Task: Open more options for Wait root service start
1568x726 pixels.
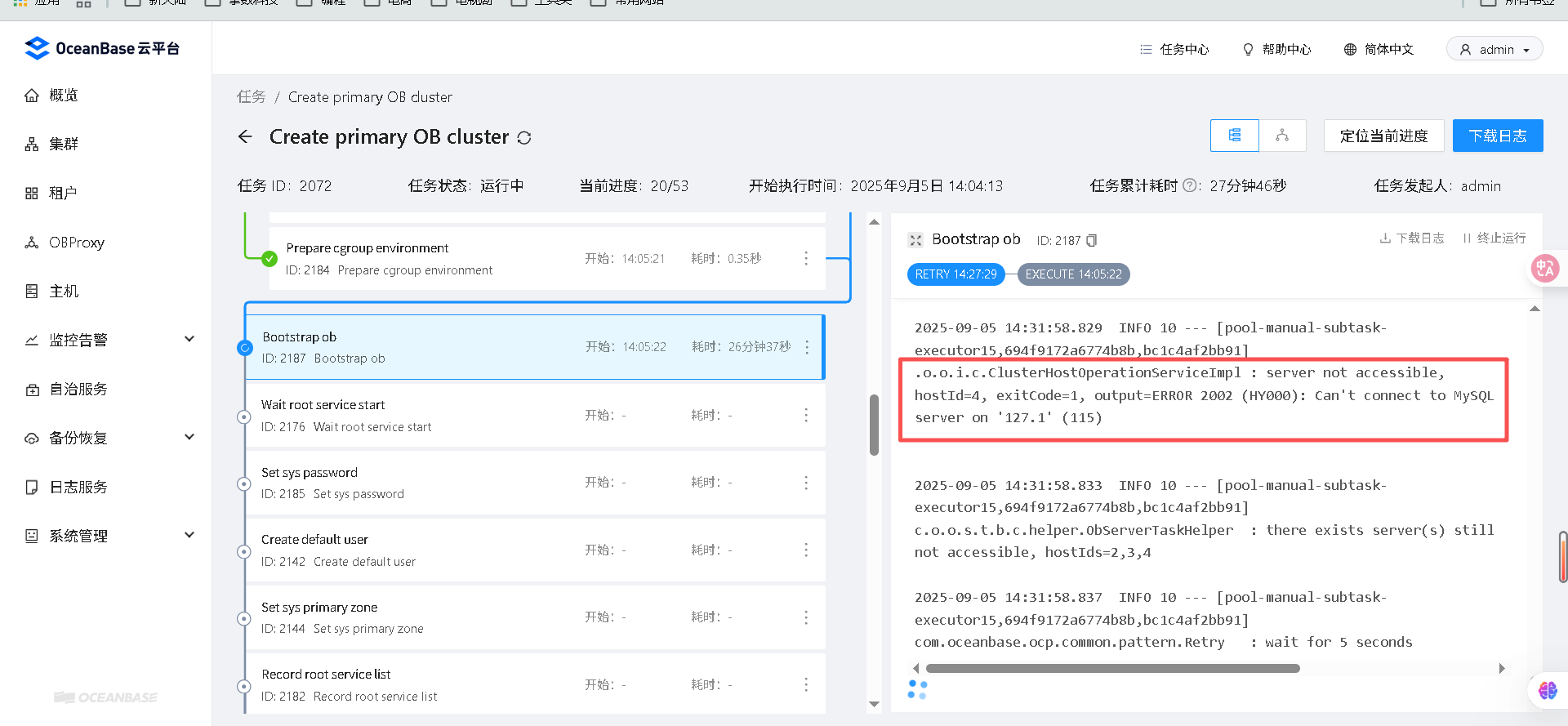Action: point(806,415)
